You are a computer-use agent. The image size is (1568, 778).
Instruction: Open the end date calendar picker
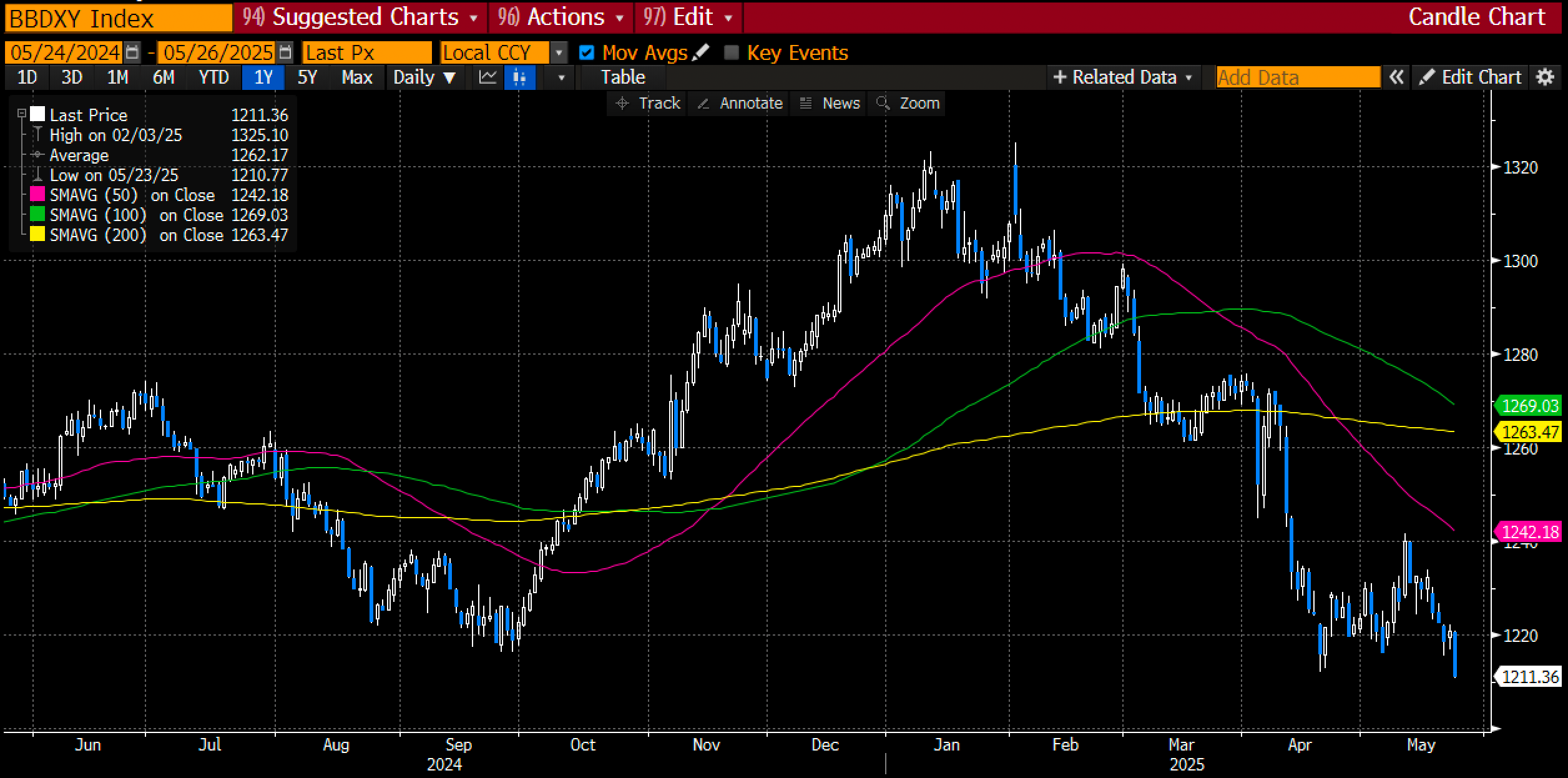tap(285, 52)
